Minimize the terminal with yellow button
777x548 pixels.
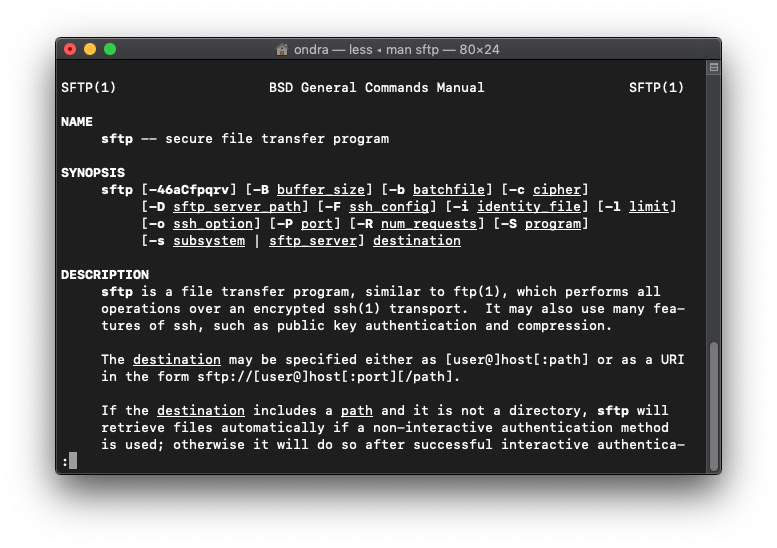90,49
